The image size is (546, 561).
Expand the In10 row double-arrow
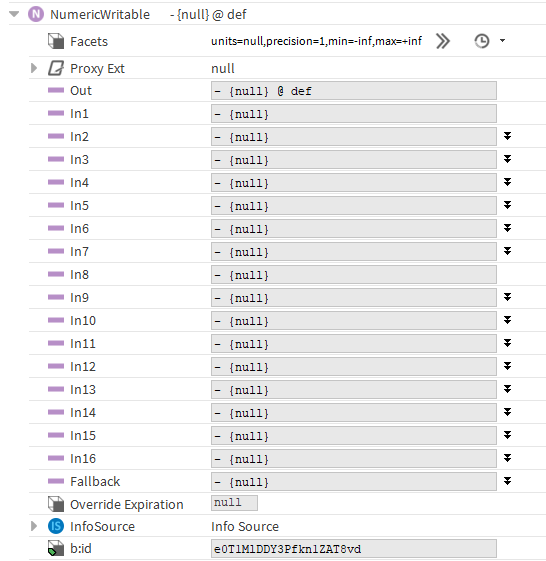click(x=507, y=320)
